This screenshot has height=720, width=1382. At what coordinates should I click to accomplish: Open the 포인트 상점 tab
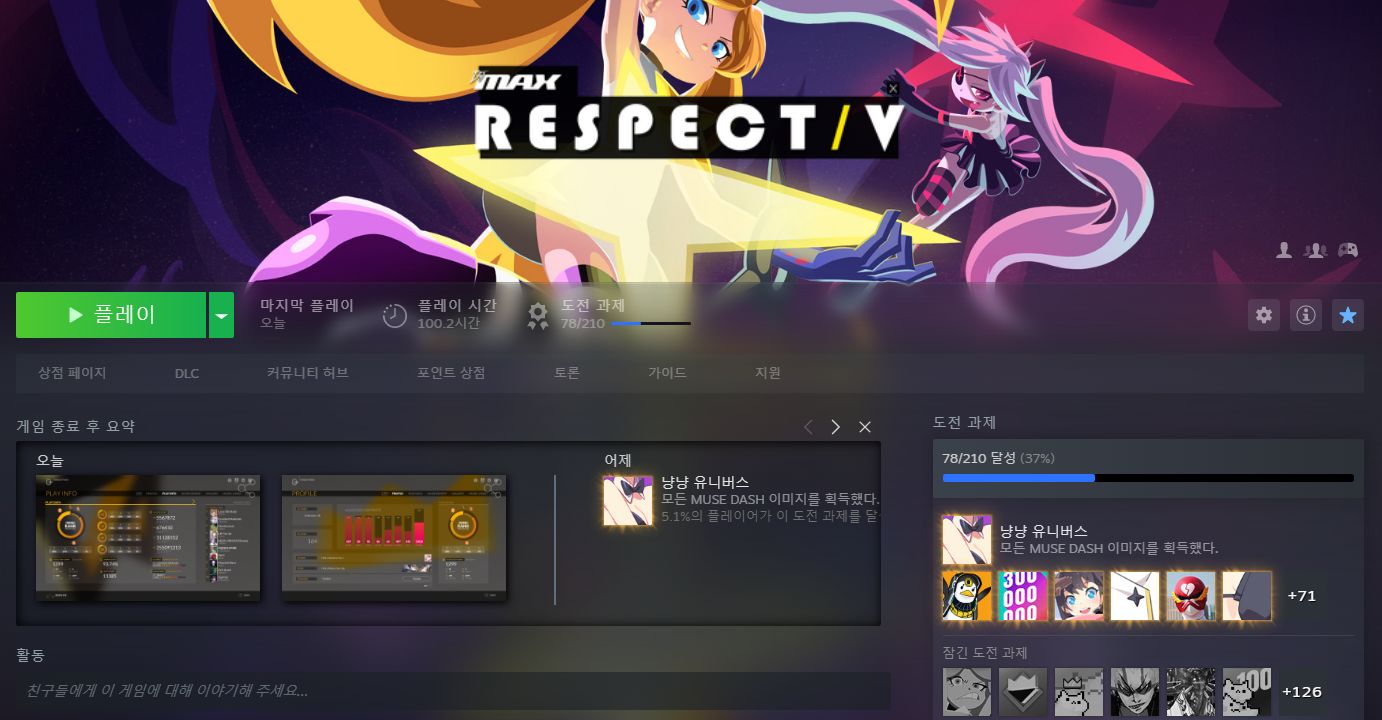tap(451, 373)
